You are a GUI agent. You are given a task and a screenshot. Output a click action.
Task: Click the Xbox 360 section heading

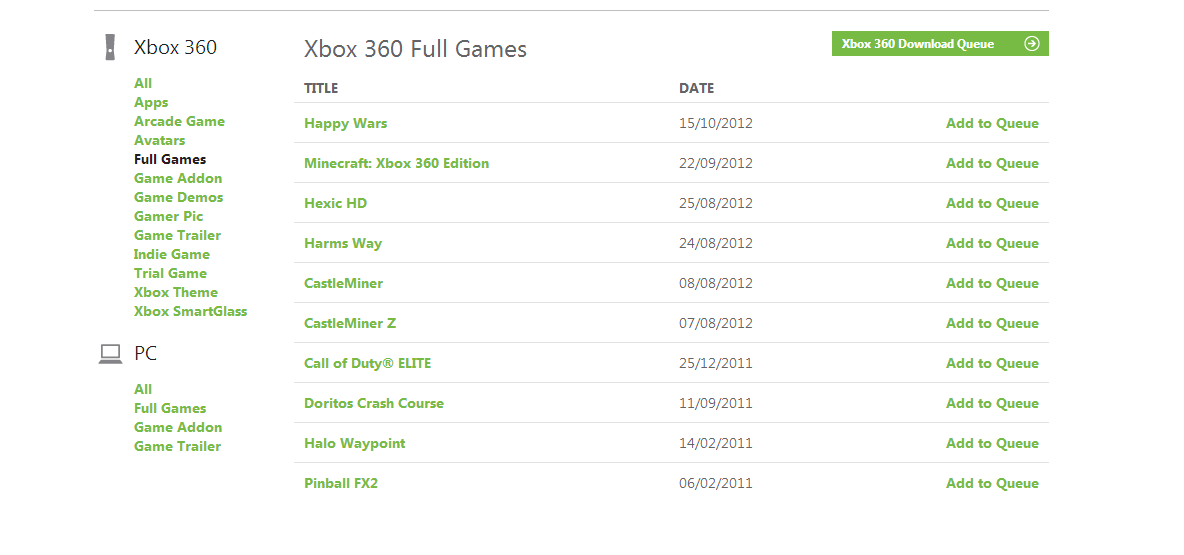[x=175, y=47]
